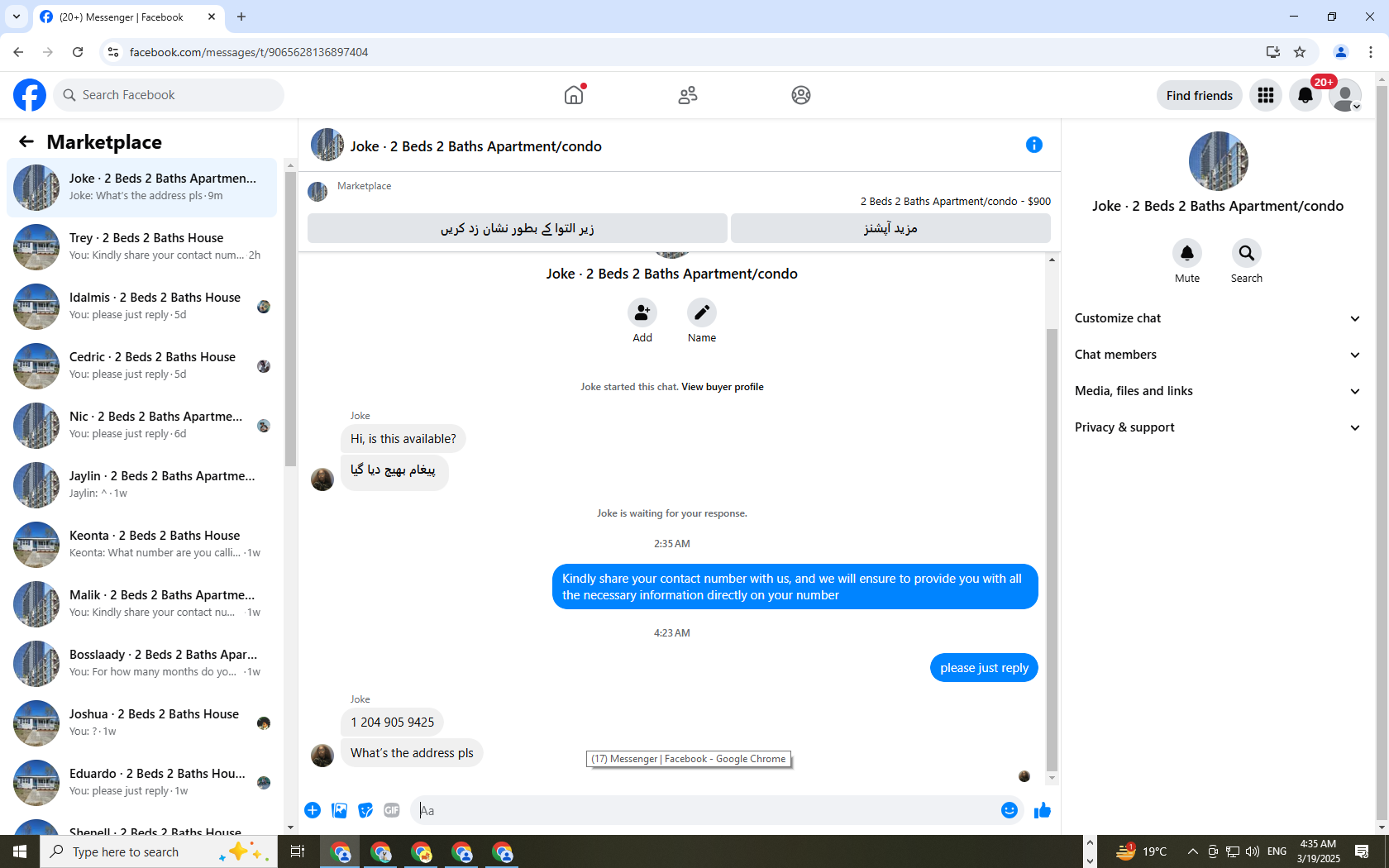The width and height of the screenshot is (1389, 868).
Task: Open Jaylin 2 Beds 2 Baths Apartment chat
Action: coord(142,485)
